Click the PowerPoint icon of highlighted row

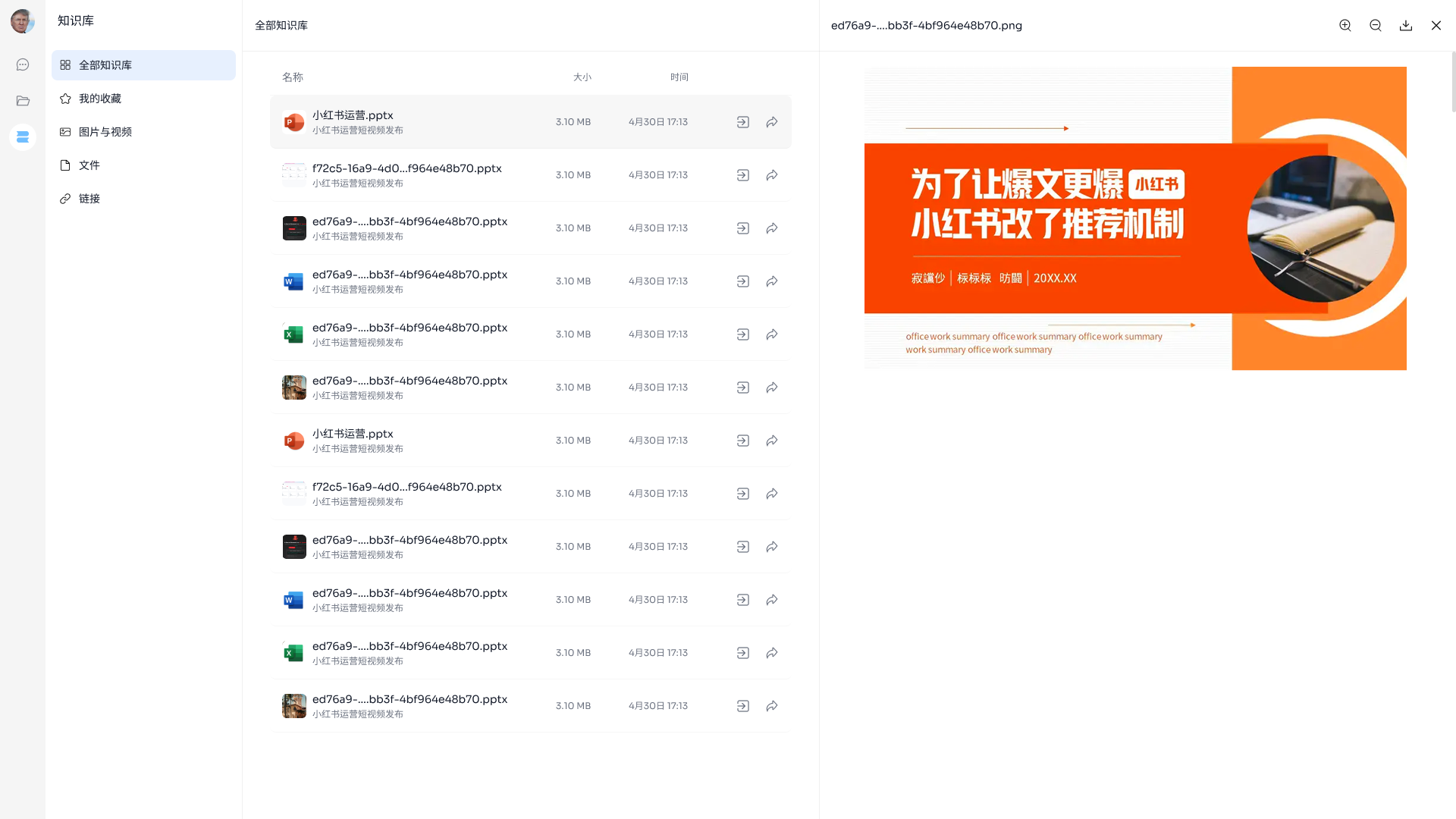tap(293, 122)
